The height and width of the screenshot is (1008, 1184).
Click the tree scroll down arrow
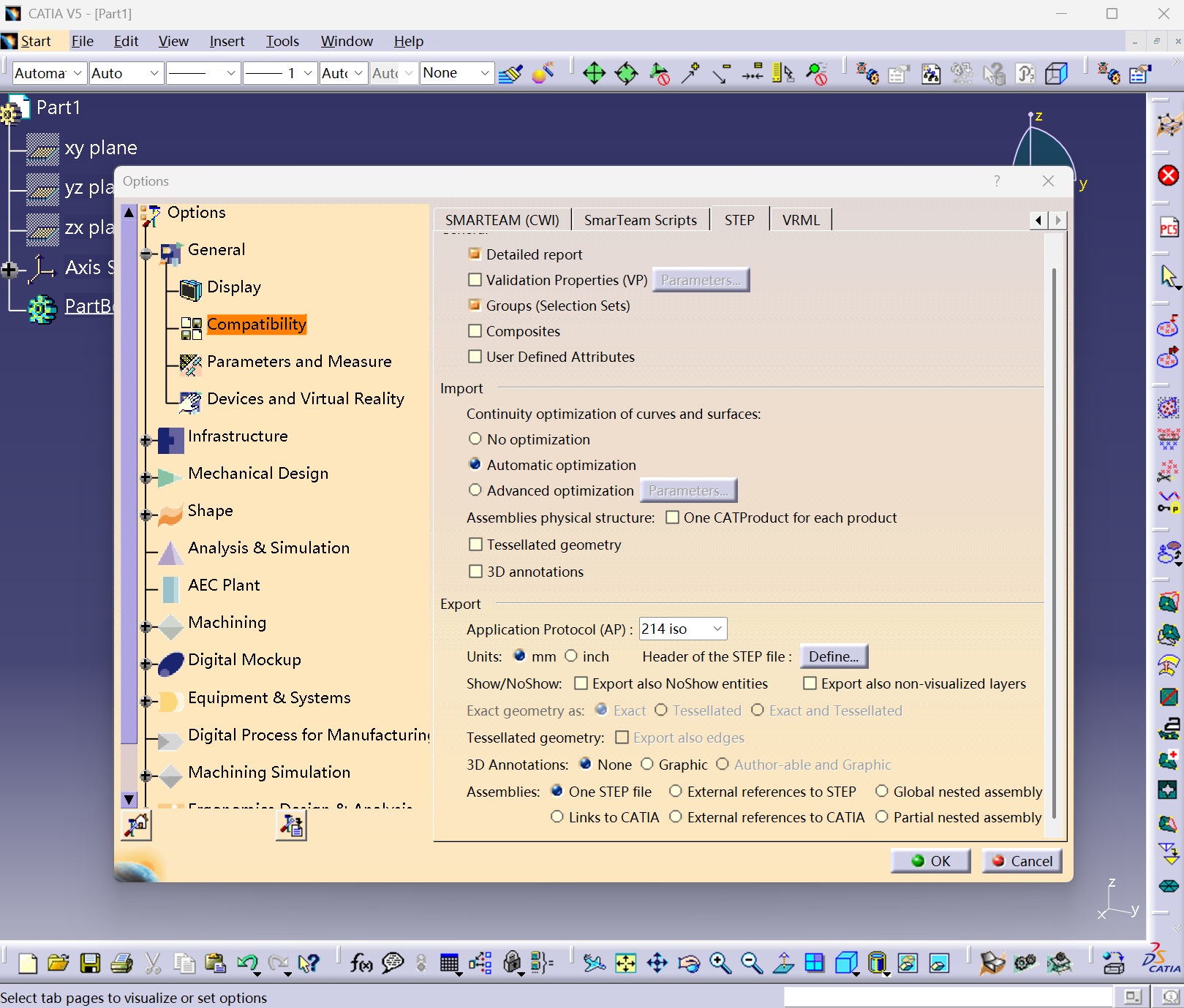tap(129, 800)
